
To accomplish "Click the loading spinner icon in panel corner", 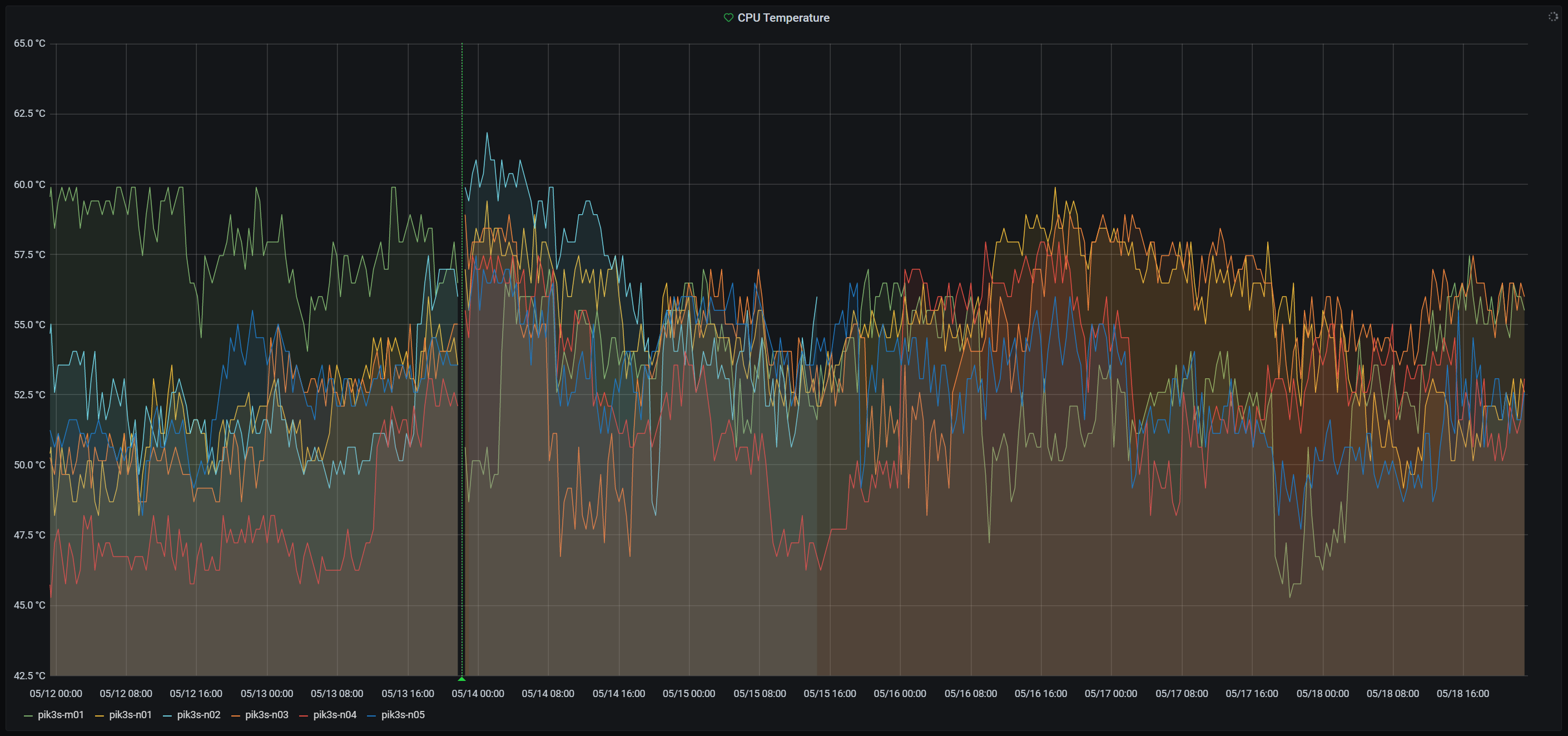I will pos(1553,17).
